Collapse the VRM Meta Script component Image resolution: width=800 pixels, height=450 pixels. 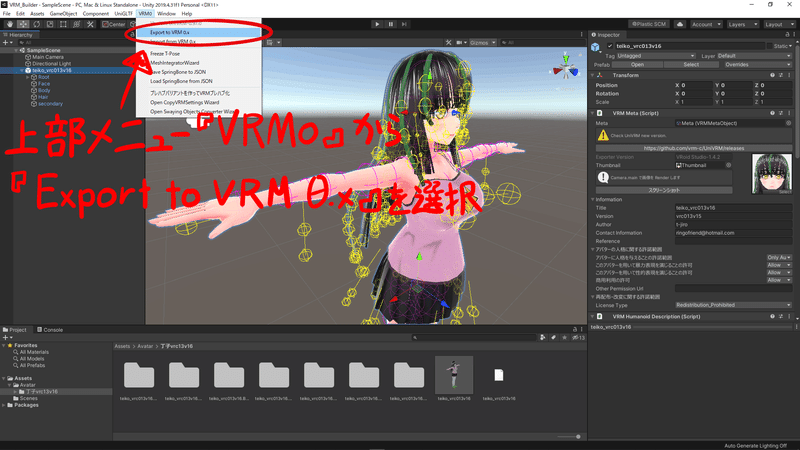point(593,113)
